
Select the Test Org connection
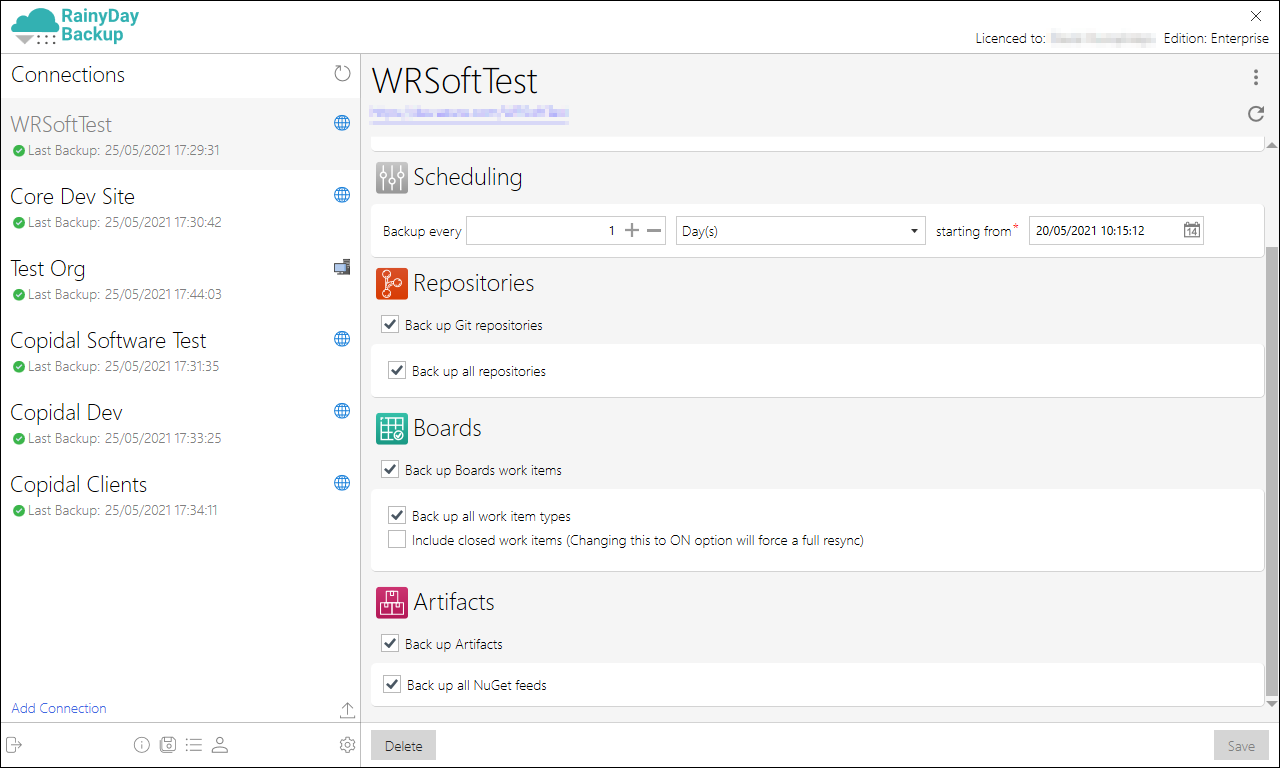180,278
